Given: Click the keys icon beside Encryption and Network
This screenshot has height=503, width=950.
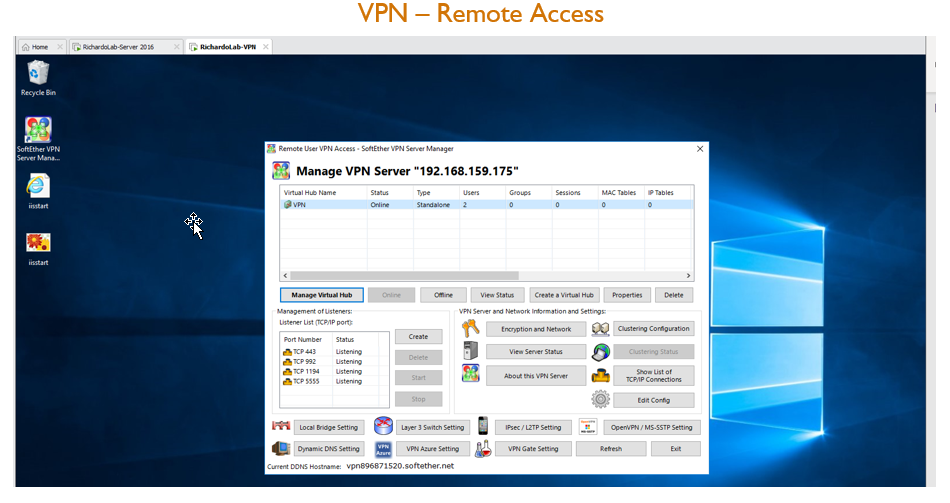Looking at the screenshot, I should tap(471, 328).
